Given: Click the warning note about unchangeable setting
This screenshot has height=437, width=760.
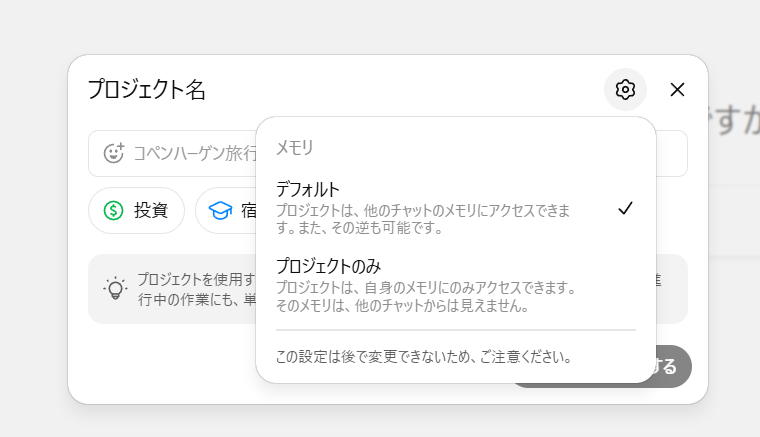Looking at the screenshot, I should tap(424, 357).
